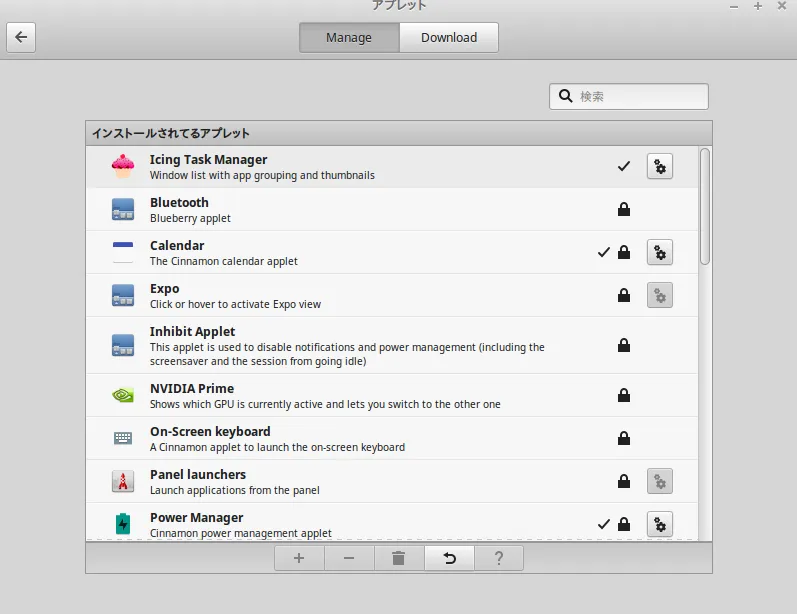Open Calendar applet configuration gear
Screen dimensions: 797x614
point(660,253)
